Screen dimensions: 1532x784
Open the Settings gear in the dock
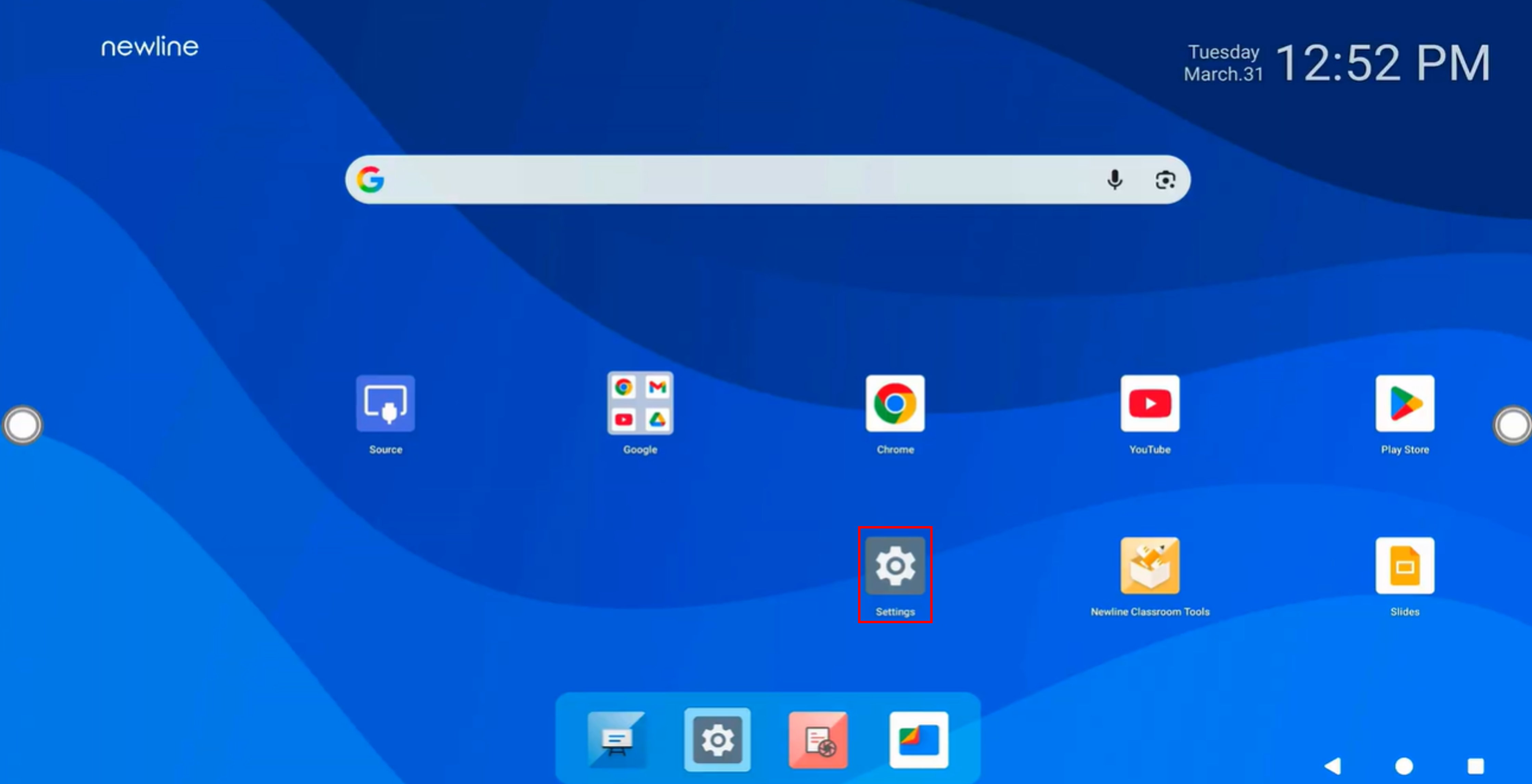717,740
